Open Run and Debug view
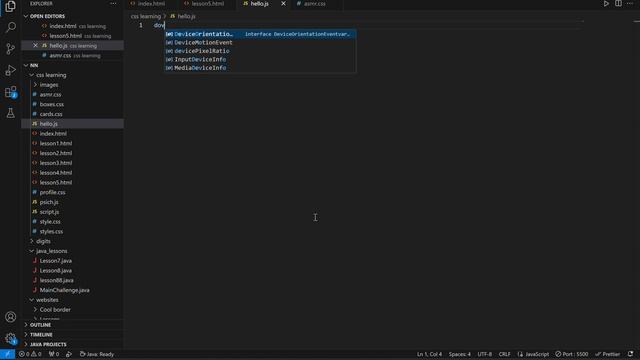Screen dimensions: 640x360 10,70
